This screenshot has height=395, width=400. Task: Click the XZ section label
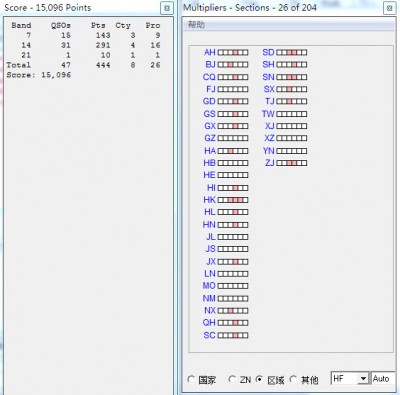point(269,138)
